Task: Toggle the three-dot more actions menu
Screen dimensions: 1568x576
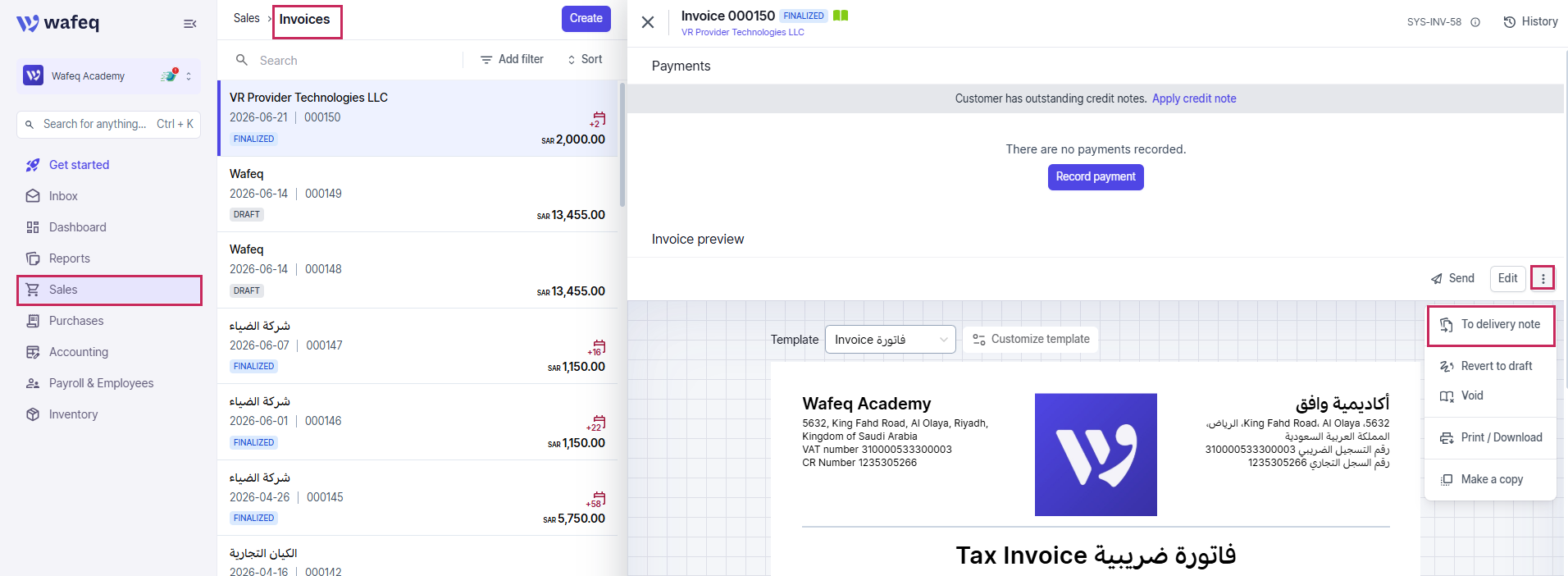Action: click(x=1543, y=278)
